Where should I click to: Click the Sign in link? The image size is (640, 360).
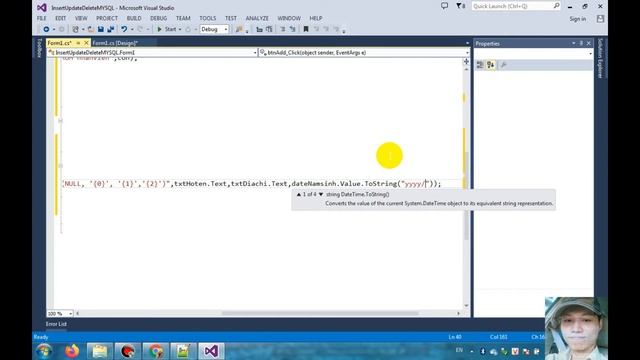pyautogui.click(x=578, y=19)
